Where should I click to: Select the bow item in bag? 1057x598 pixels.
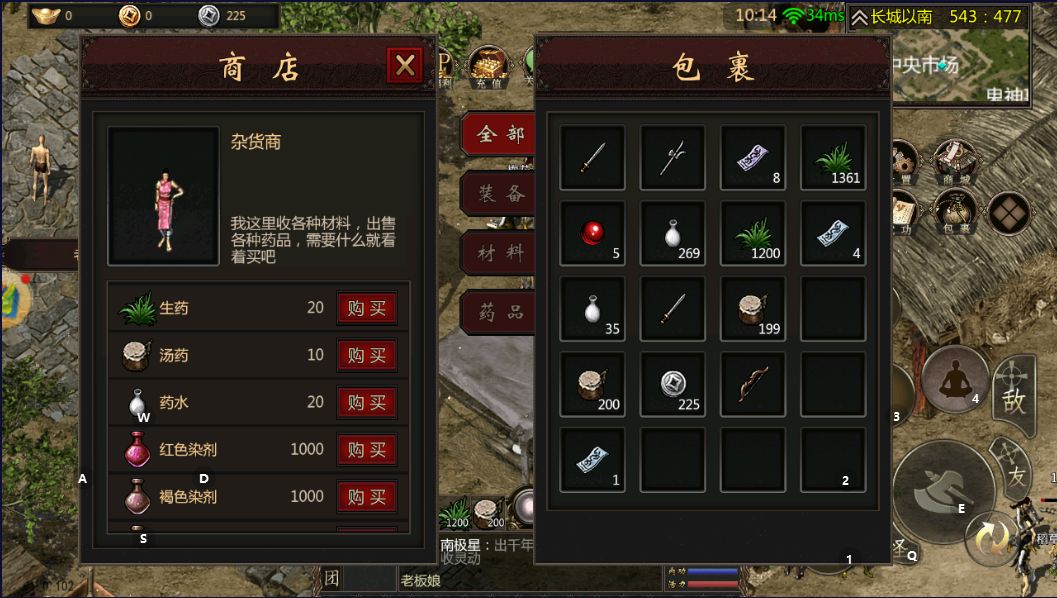pos(753,384)
